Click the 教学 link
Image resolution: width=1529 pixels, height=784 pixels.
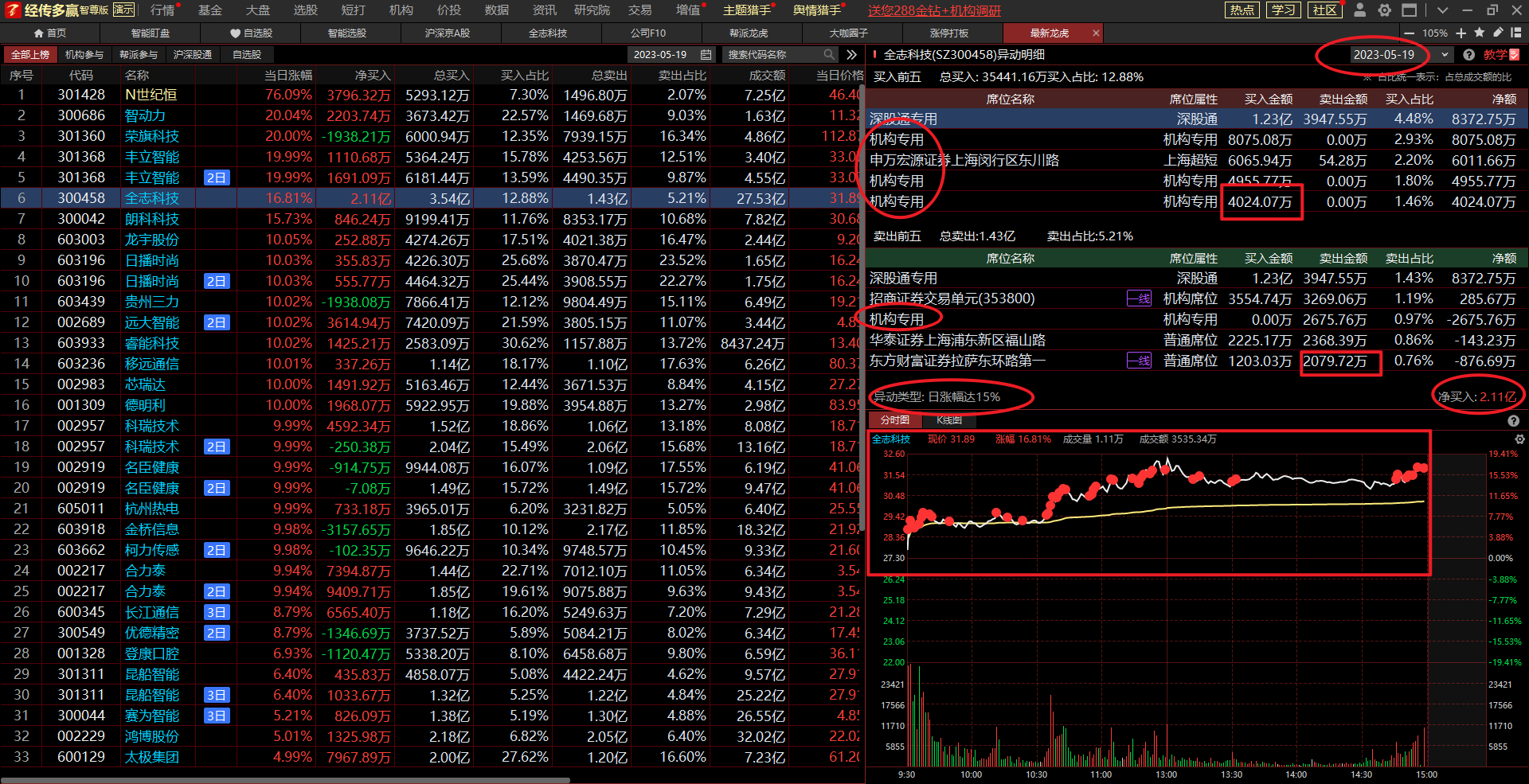[x=1495, y=55]
